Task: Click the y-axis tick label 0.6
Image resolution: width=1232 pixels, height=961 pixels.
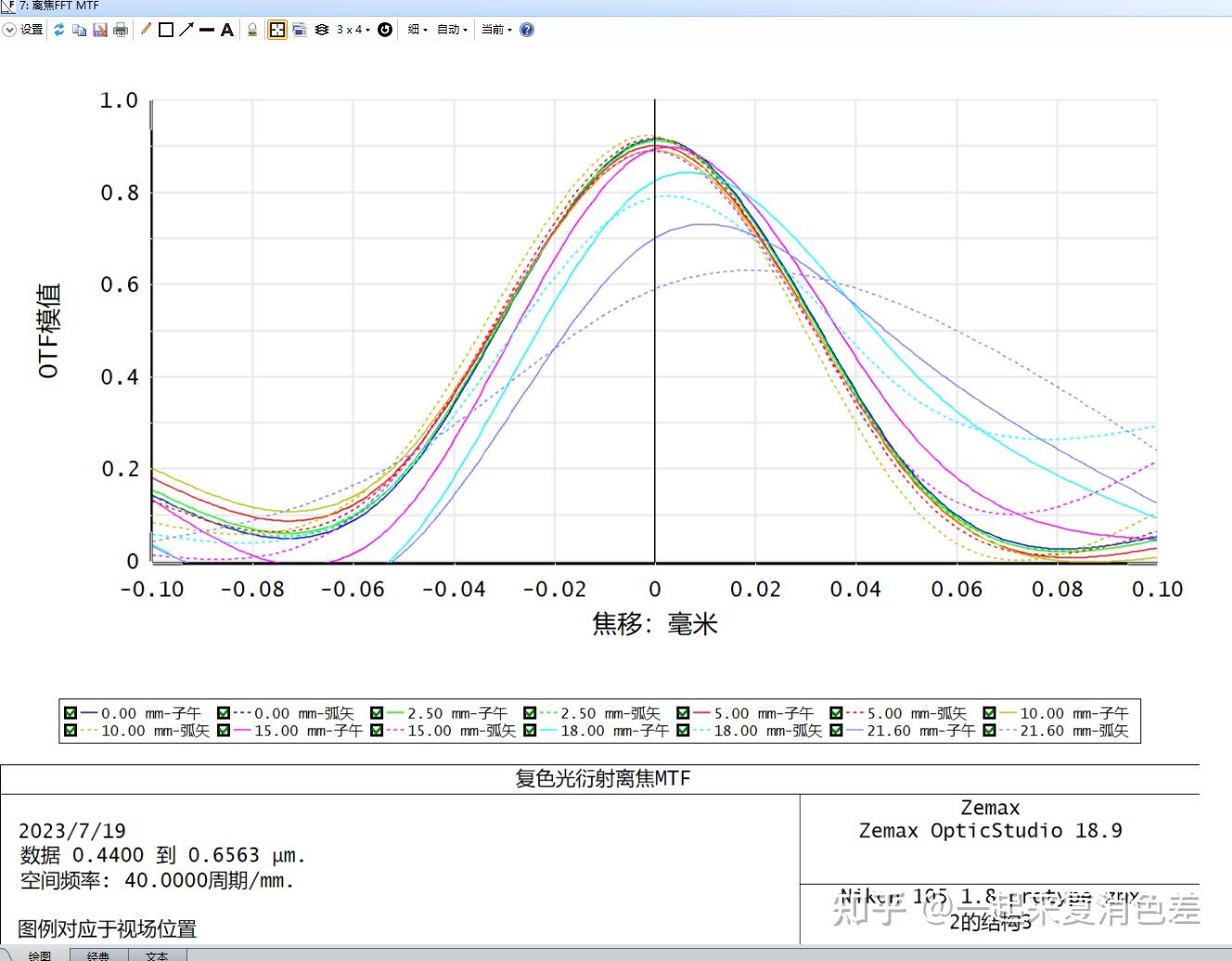Action: click(119, 285)
